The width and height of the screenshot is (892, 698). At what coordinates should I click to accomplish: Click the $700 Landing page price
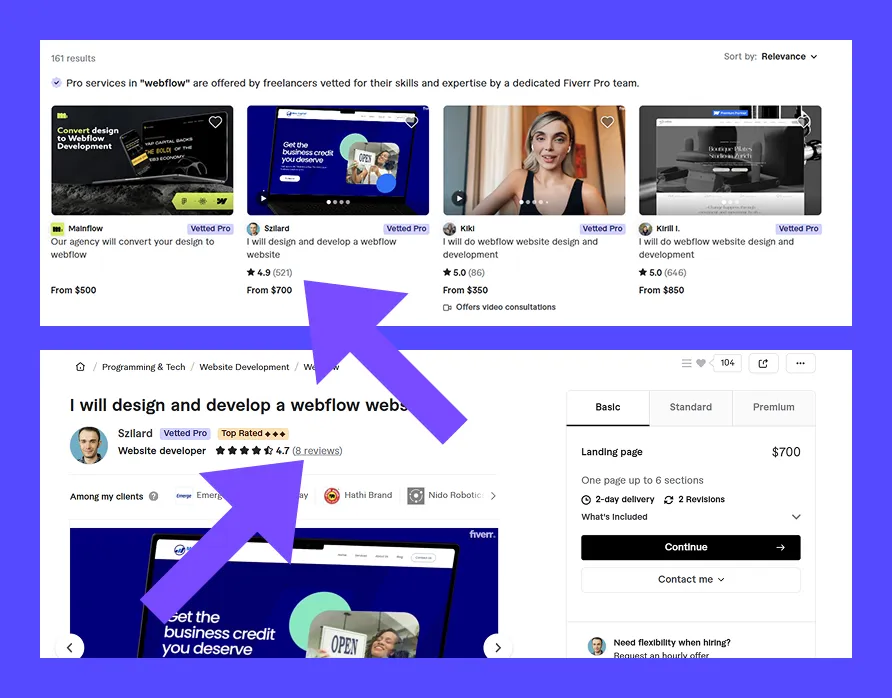pos(786,452)
